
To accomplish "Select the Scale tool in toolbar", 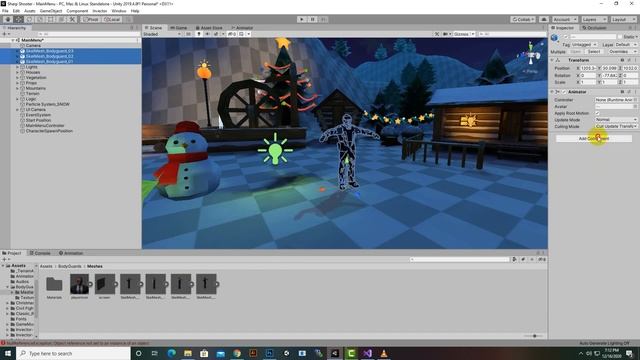I will pyautogui.click(x=40, y=19).
